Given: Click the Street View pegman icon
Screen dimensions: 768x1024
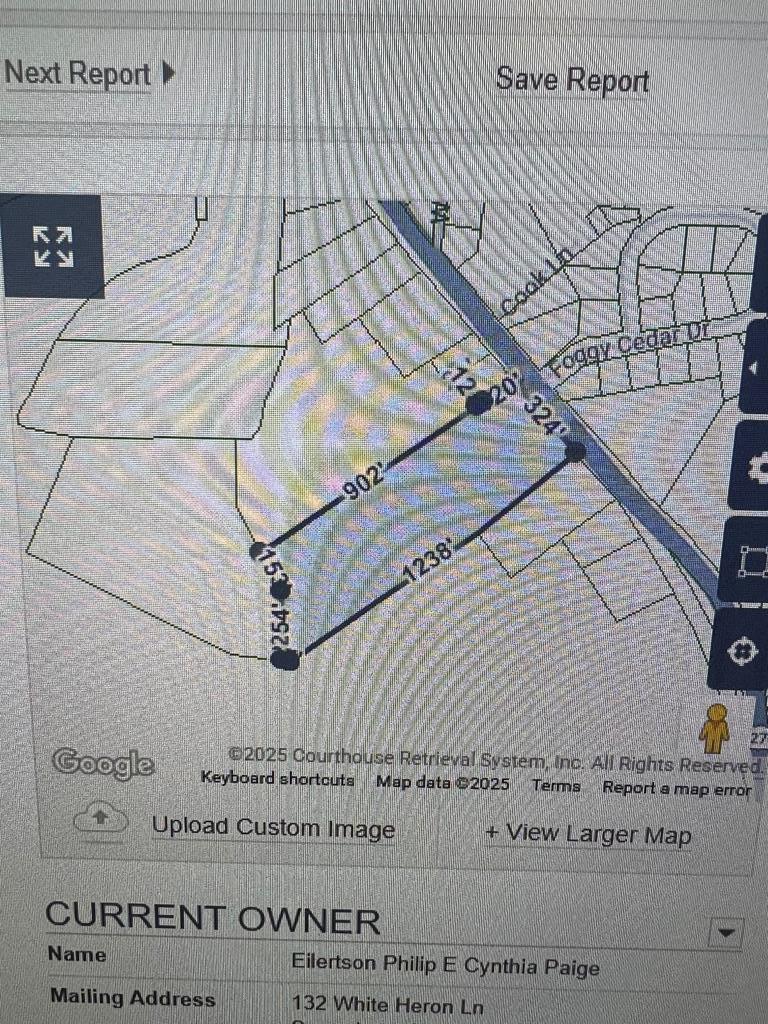Looking at the screenshot, I should tap(714, 728).
